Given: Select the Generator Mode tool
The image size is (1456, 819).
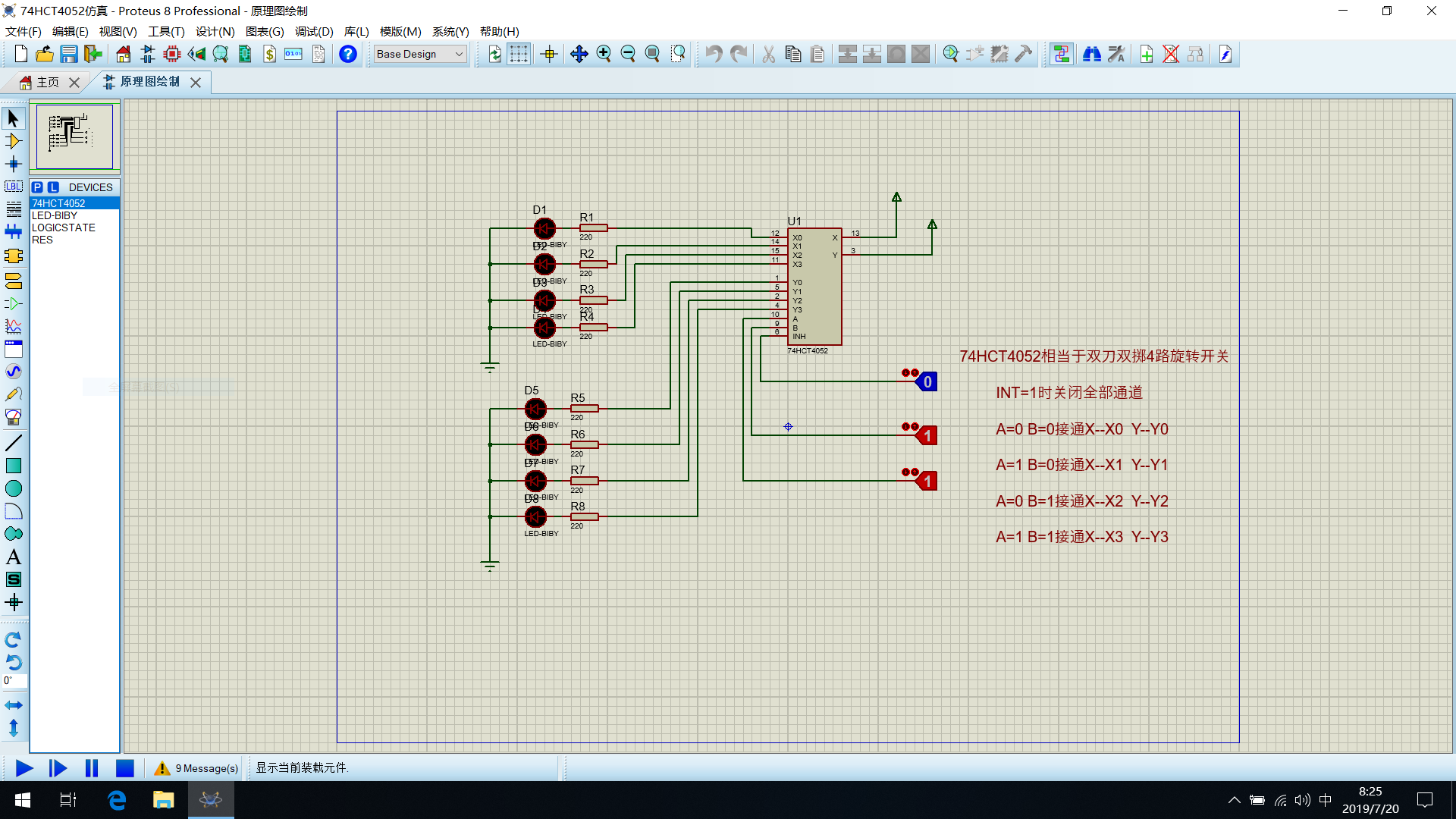Looking at the screenshot, I should tap(14, 372).
